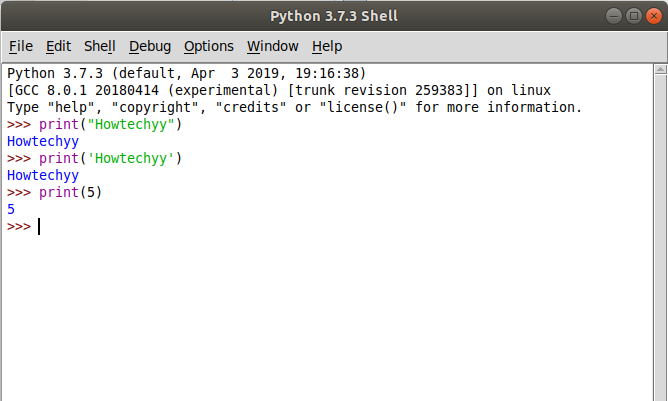Maximize the Python Shell window

pos(634,16)
